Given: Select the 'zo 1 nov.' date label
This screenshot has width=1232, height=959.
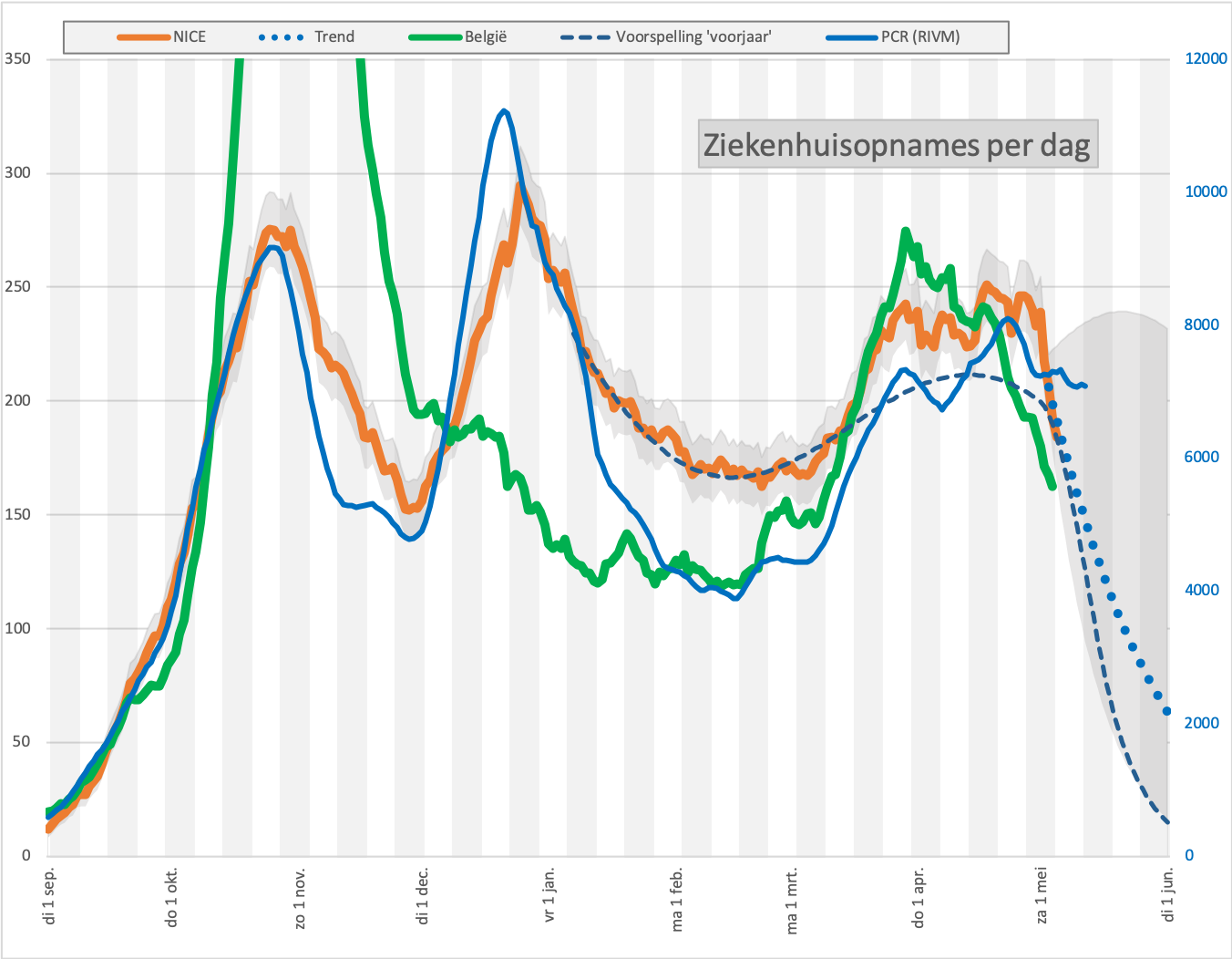Looking at the screenshot, I should click(300, 898).
